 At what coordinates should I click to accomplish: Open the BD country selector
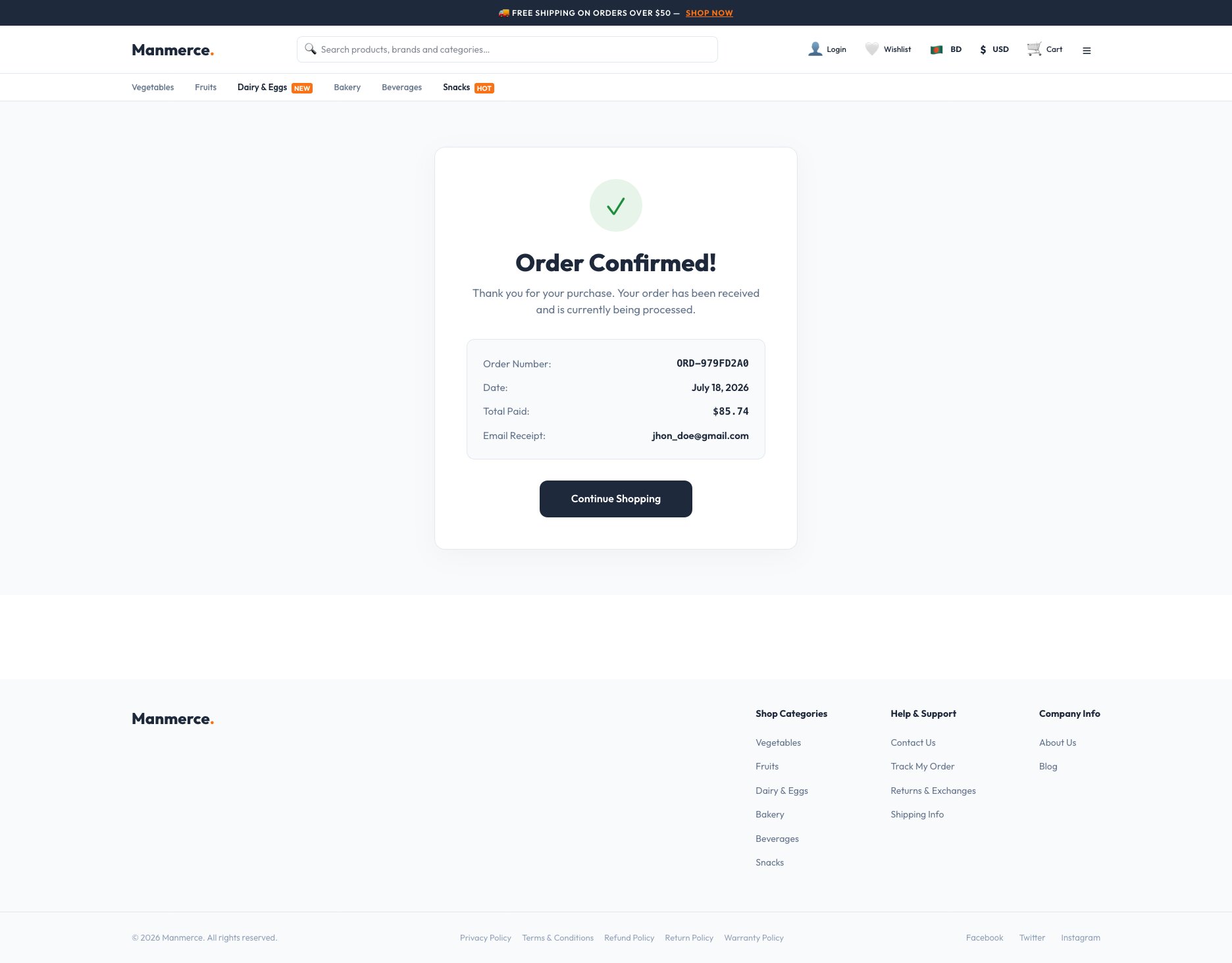[x=946, y=49]
